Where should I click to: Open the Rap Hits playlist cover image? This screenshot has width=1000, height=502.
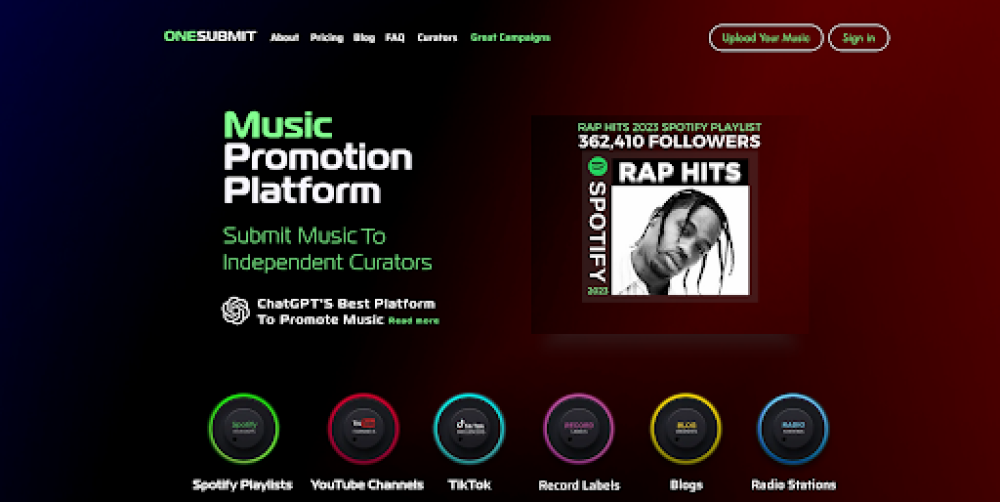(670, 226)
